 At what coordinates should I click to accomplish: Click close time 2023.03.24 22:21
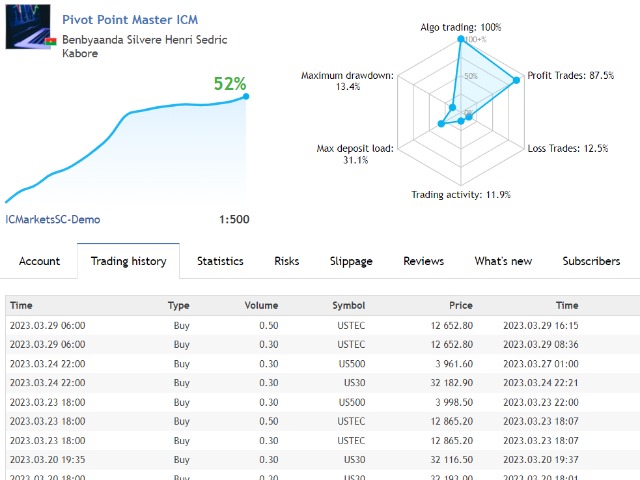point(540,383)
